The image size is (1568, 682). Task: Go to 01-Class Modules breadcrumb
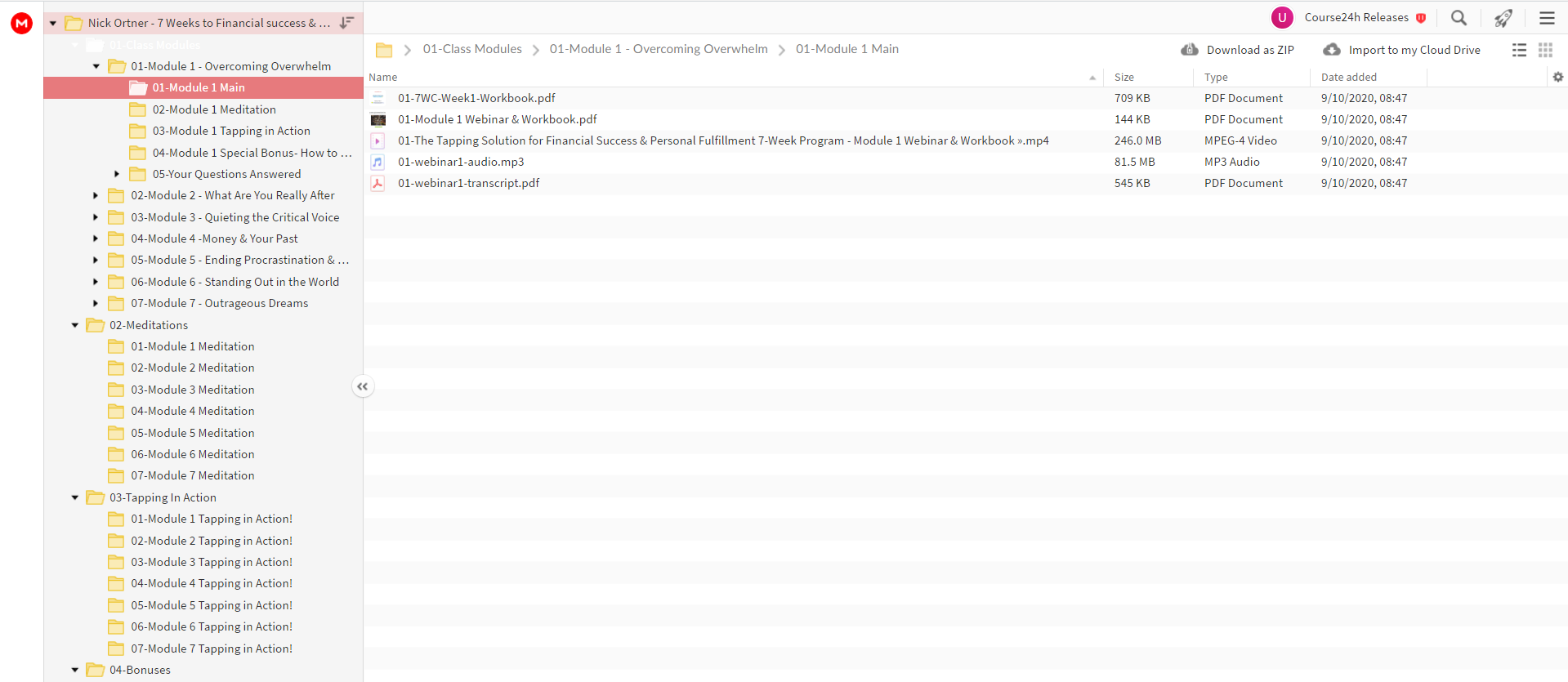tap(472, 49)
